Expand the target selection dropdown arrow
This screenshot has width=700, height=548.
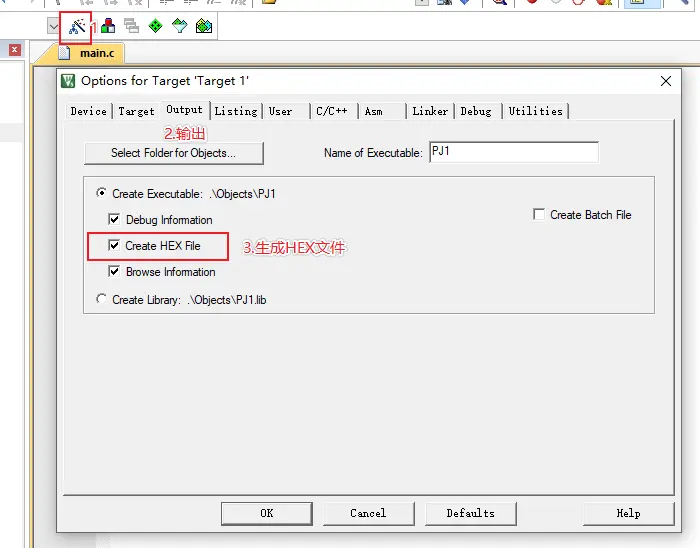click(x=53, y=26)
